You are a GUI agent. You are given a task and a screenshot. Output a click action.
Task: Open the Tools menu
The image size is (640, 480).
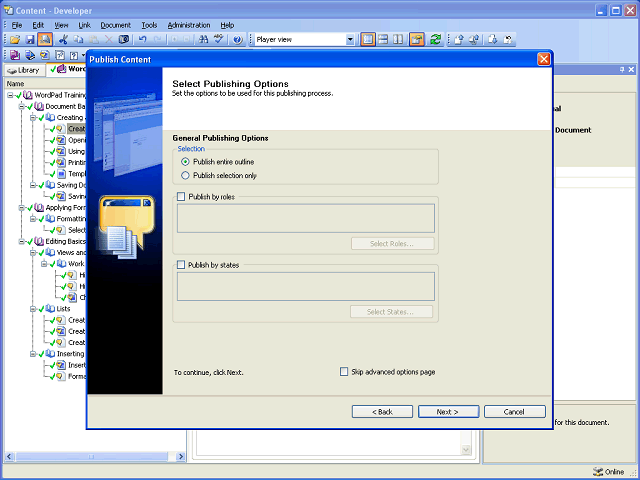point(149,25)
